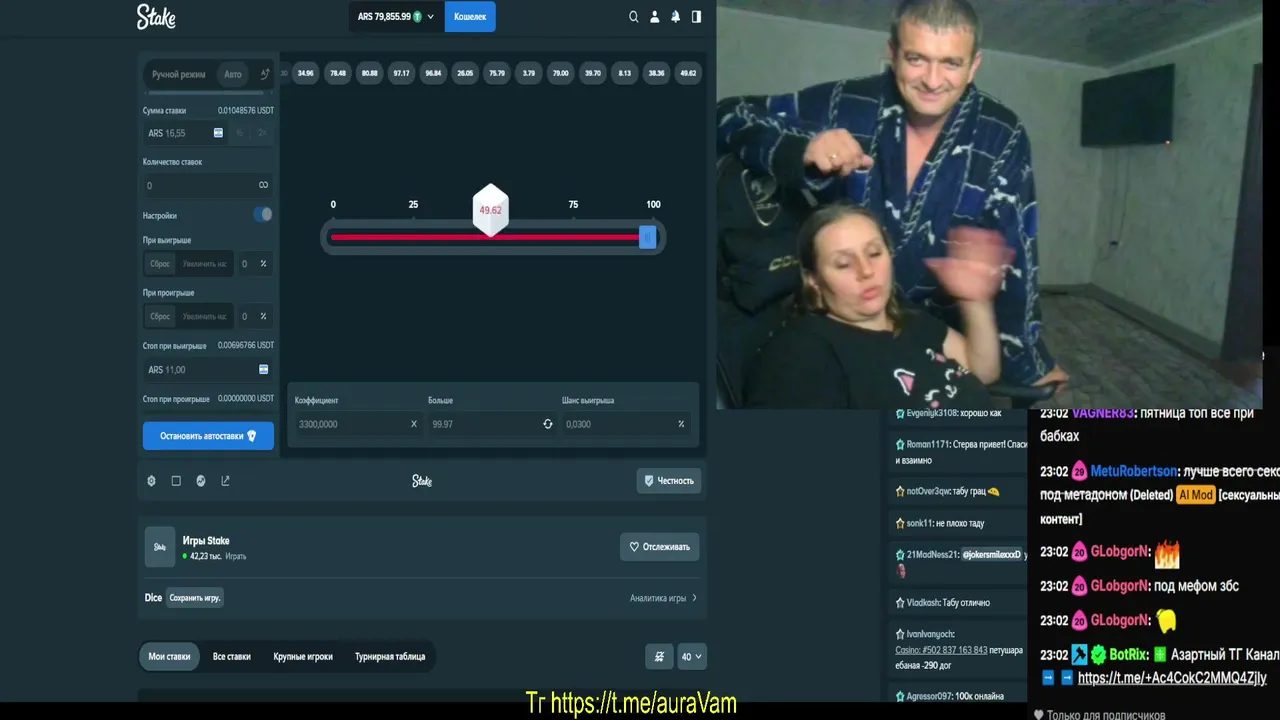The height and width of the screenshot is (720, 1280).
Task: Toggle theatre mode square icon
Action: (176, 481)
